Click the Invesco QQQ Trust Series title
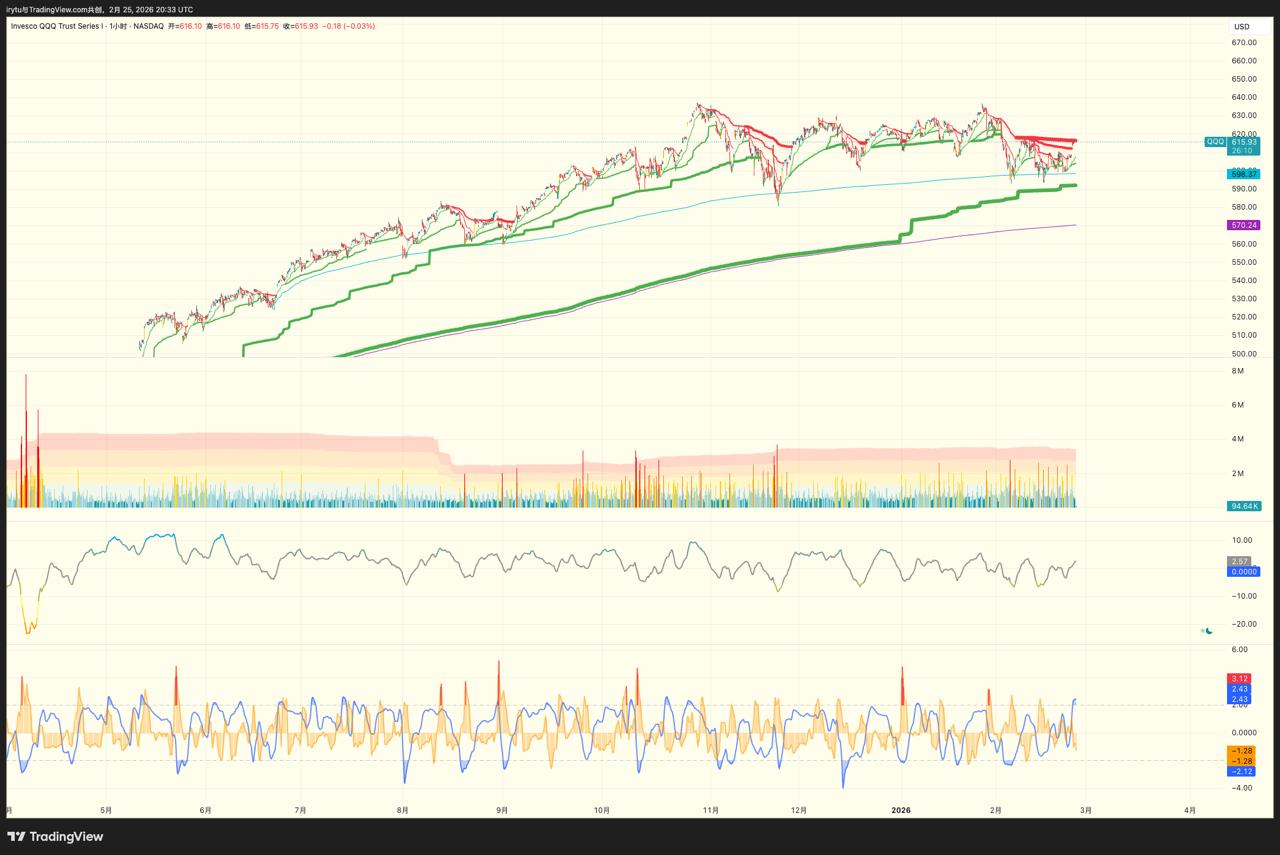 click(56, 26)
